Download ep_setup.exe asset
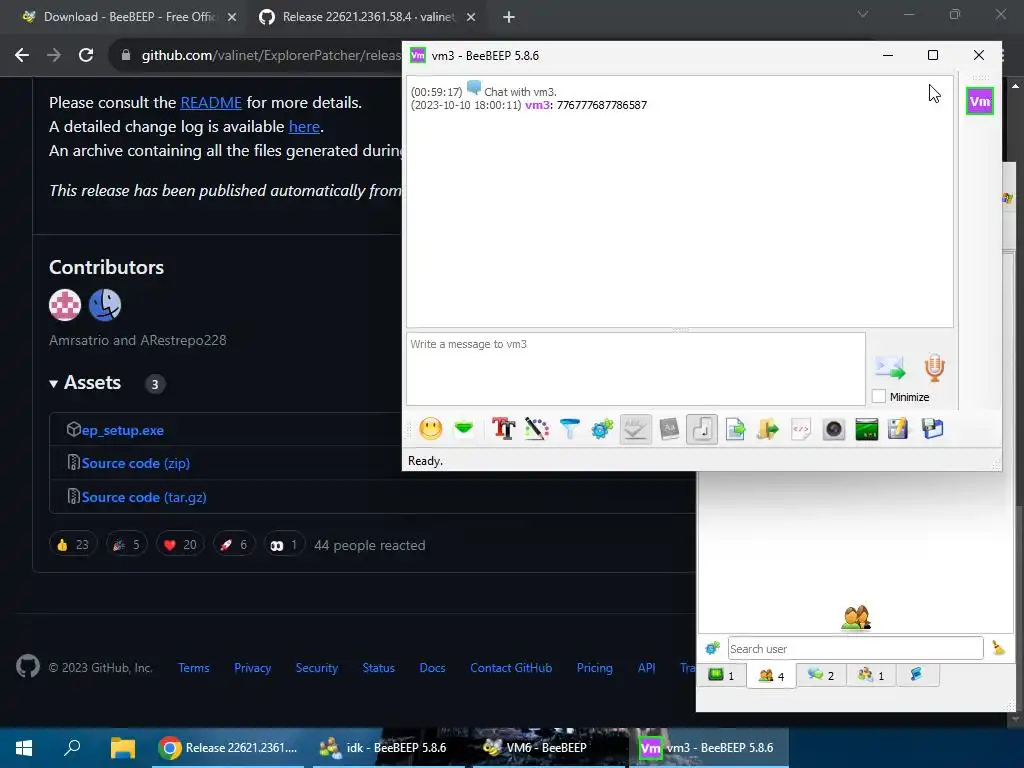 coord(122,430)
